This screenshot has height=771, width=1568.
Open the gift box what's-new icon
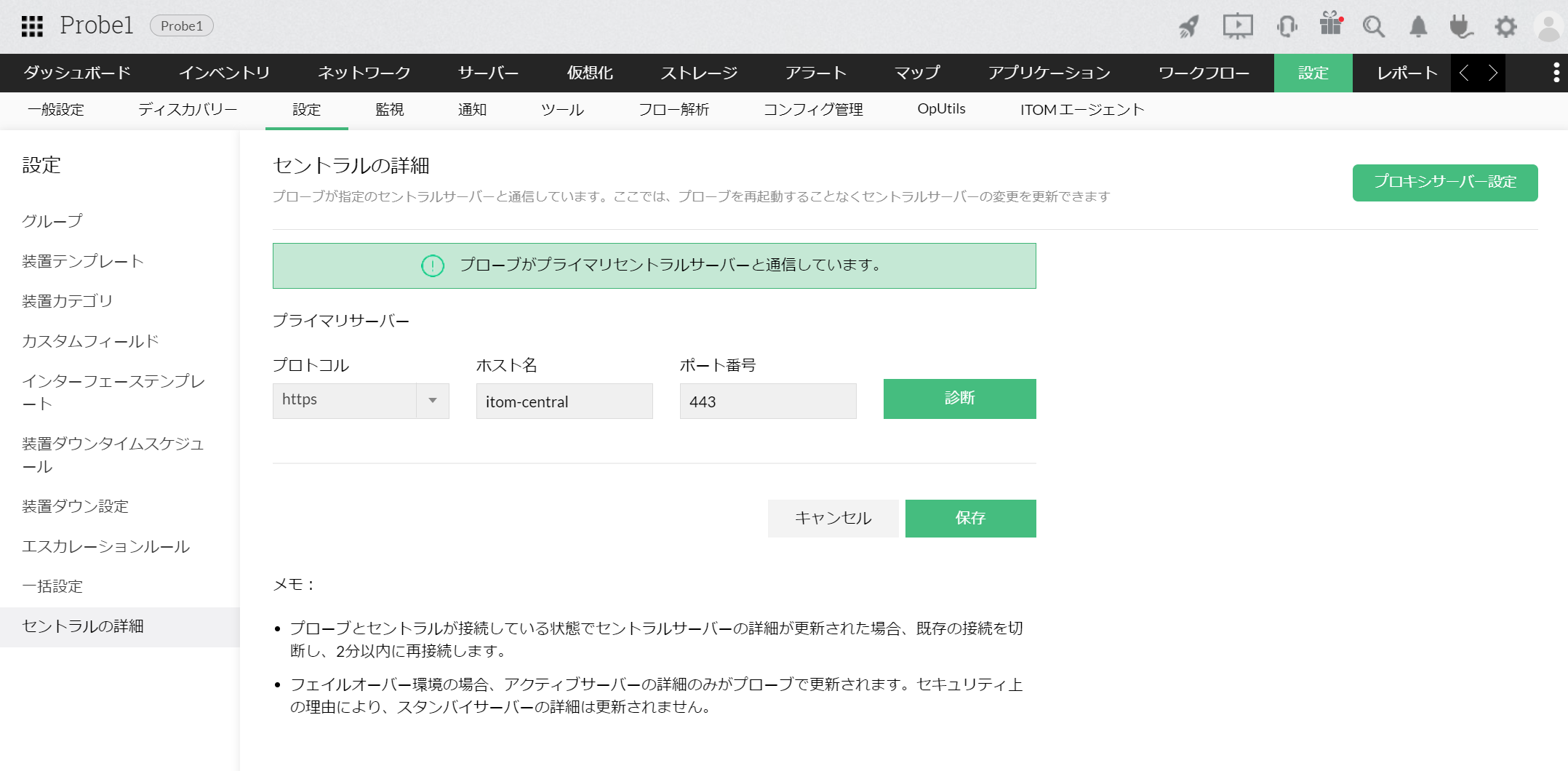1330,25
